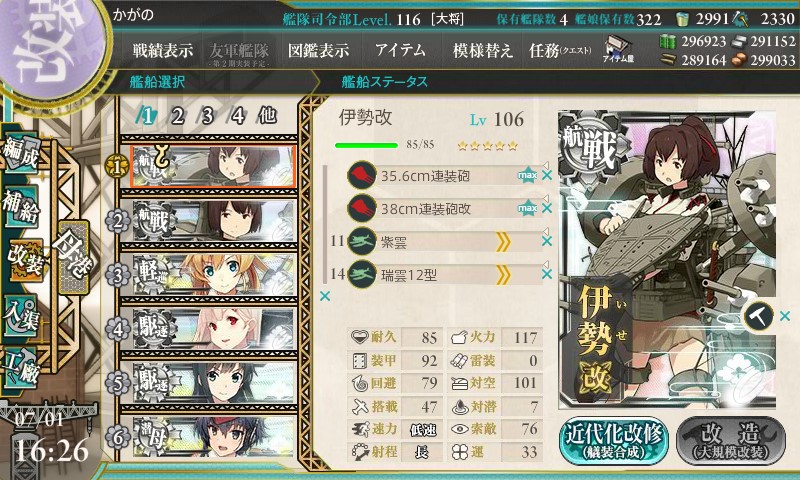Screen dimensions: 800x480
Task: Select the sixth ship 潜母 banner
Action: [x=214, y=437]
